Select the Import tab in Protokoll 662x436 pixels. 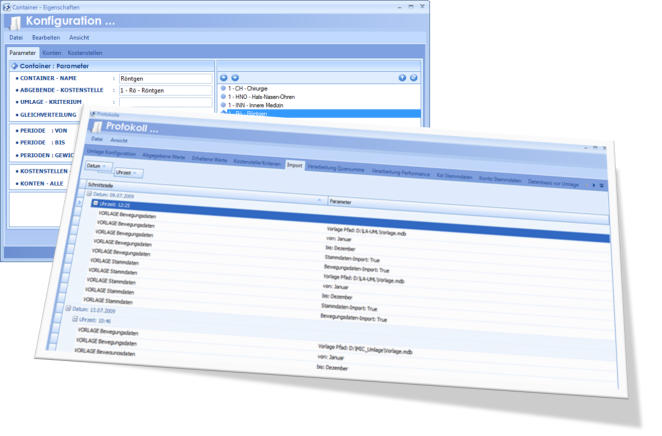coord(294,165)
